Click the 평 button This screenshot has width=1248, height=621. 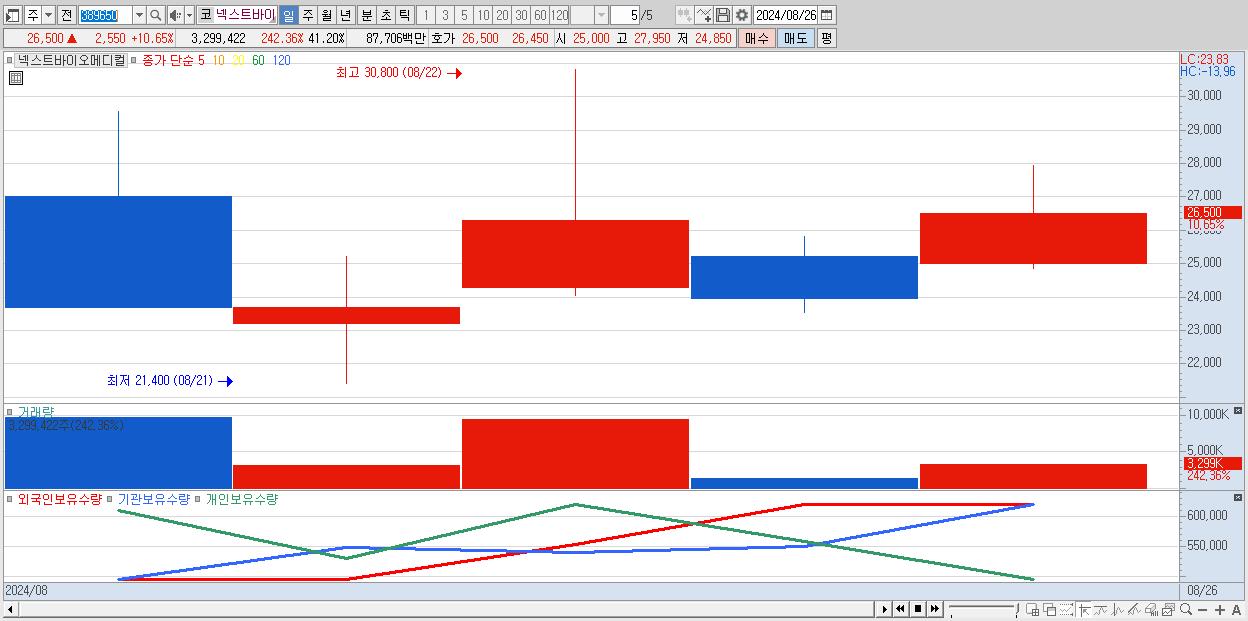(826, 38)
